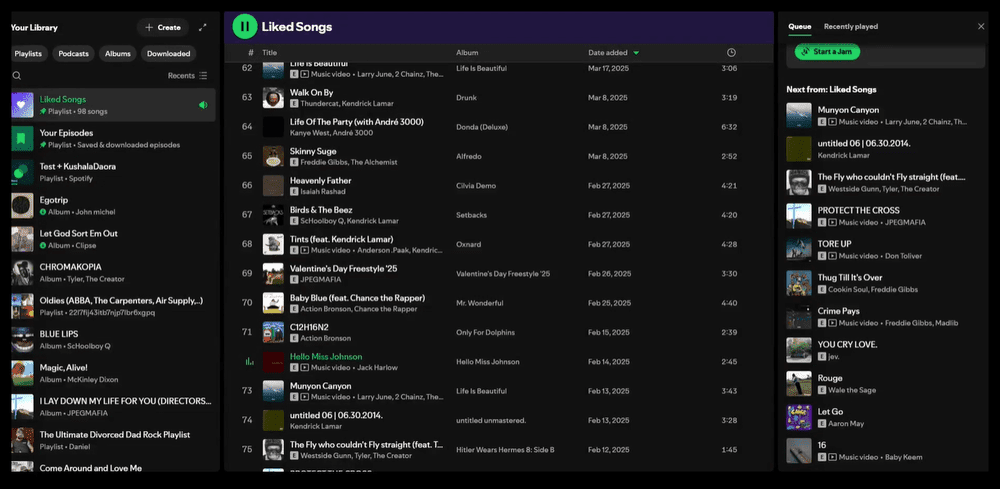Pause playback with the green Liked Songs button

pos(244,27)
